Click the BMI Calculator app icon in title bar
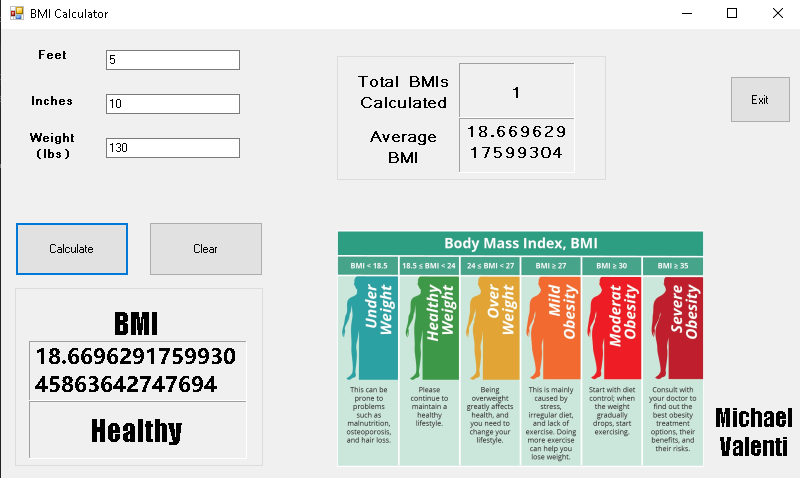Screen dimensions: 800x478 pyautogui.click(x=16, y=14)
